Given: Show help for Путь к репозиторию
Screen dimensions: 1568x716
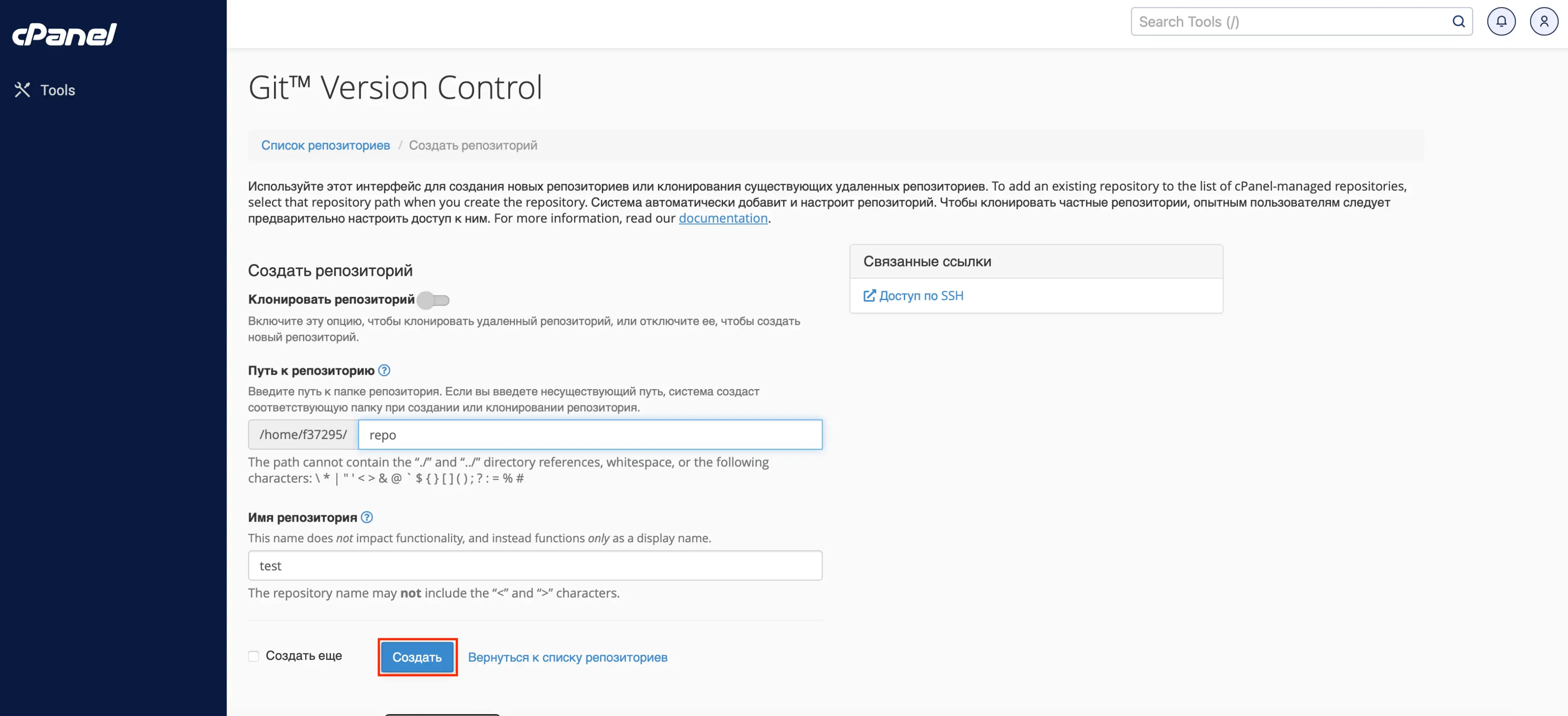Looking at the screenshot, I should point(384,370).
